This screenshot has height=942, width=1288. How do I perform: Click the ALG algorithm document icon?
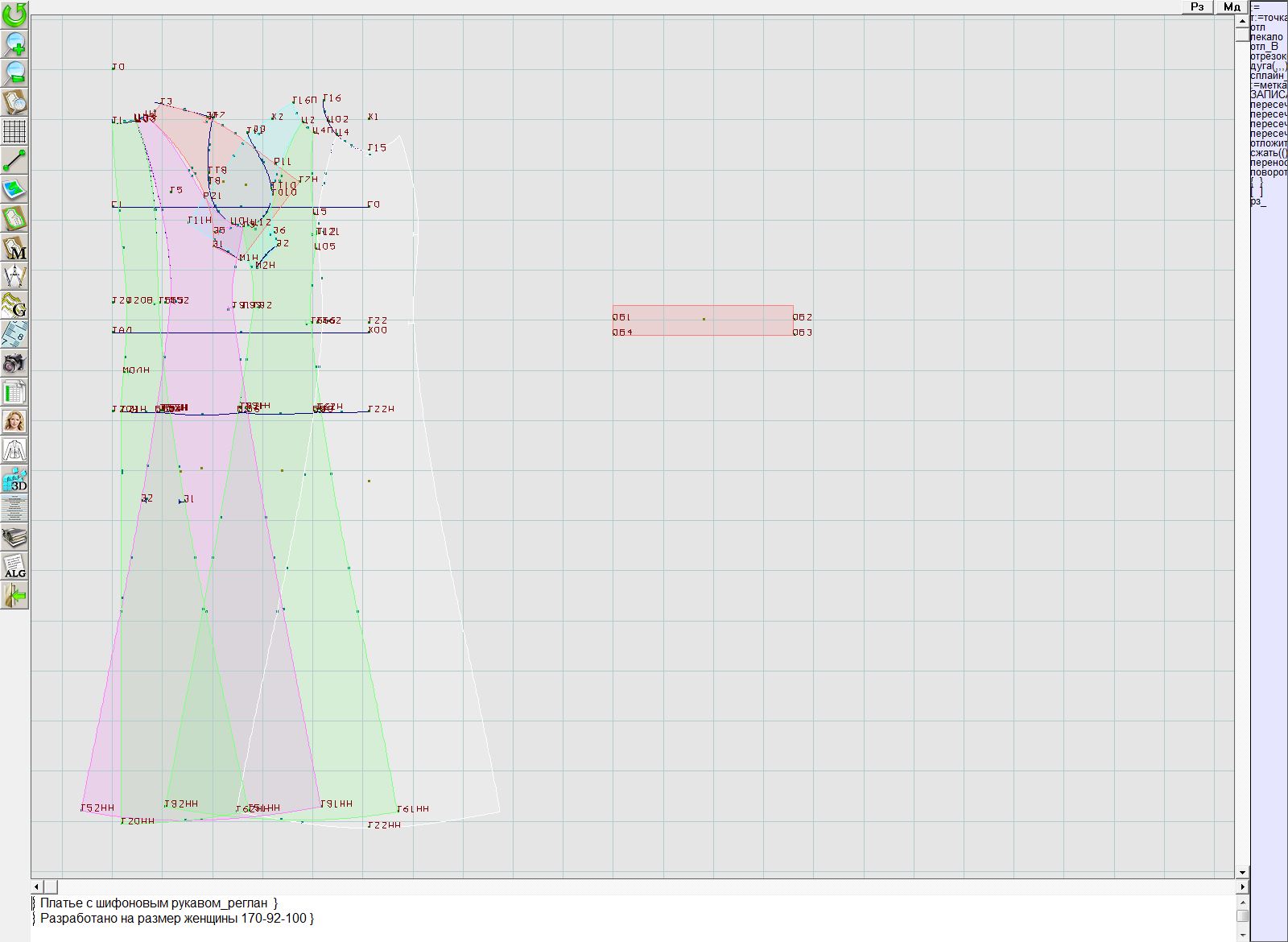14,566
